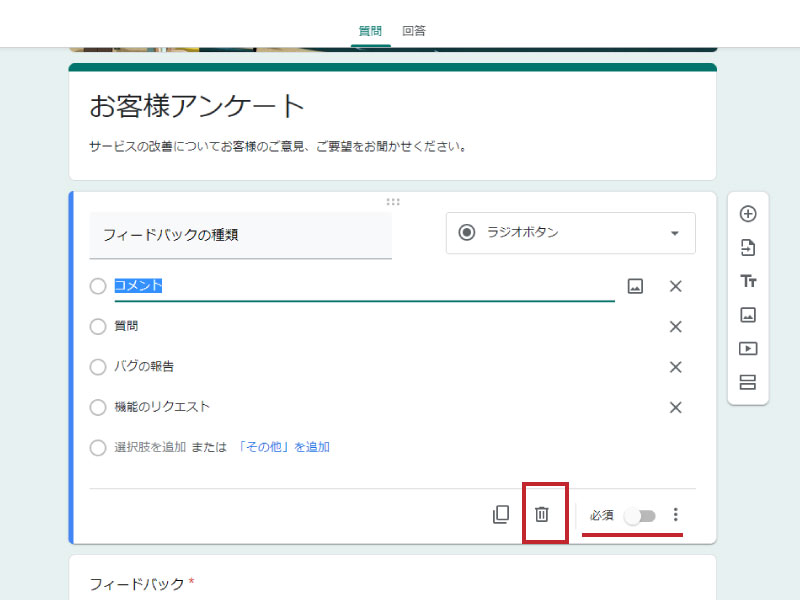
Task: Add a new question from the side toolbar
Action: click(747, 214)
